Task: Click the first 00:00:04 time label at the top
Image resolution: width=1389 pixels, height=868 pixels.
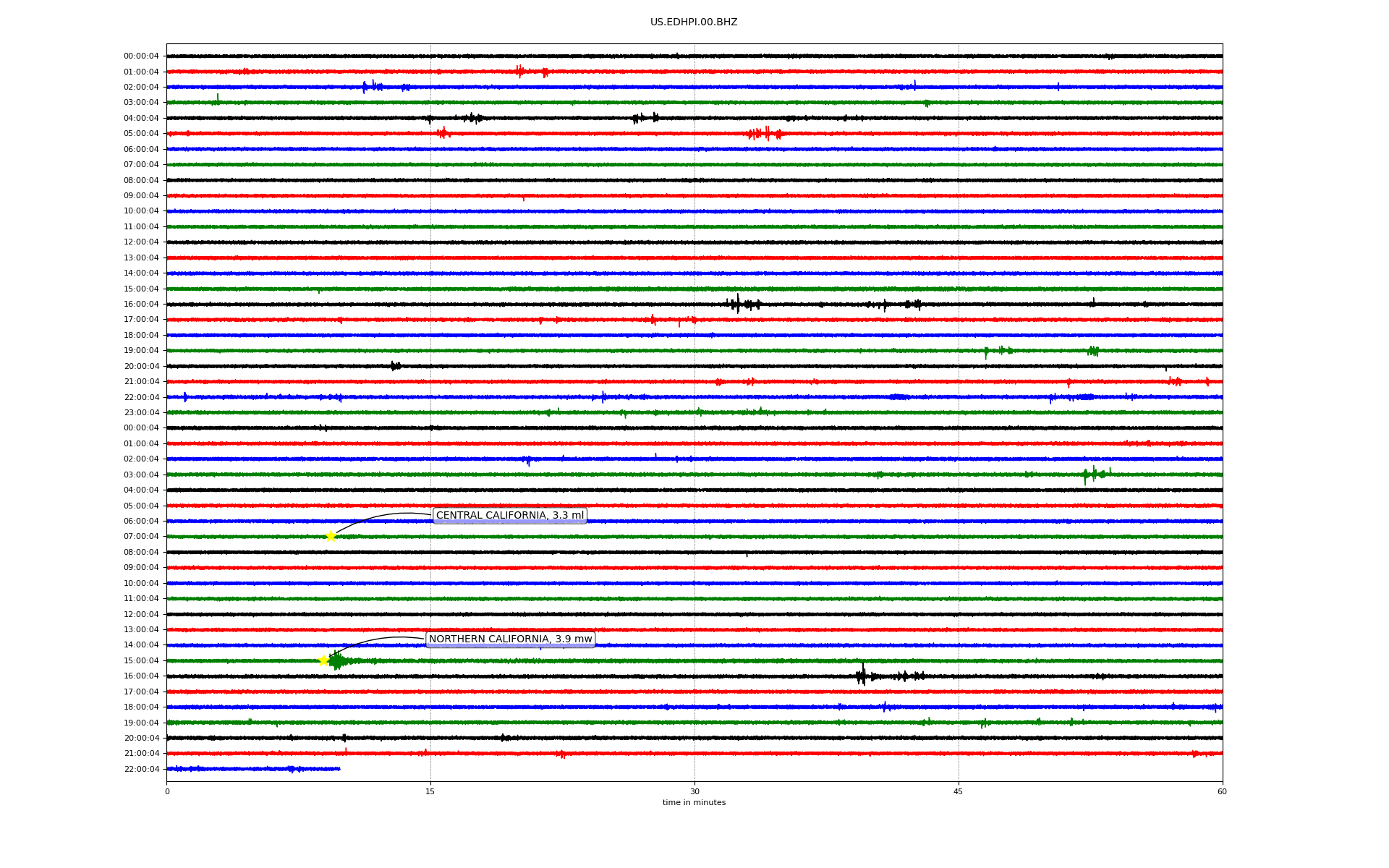Action: (x=141, y=56)
